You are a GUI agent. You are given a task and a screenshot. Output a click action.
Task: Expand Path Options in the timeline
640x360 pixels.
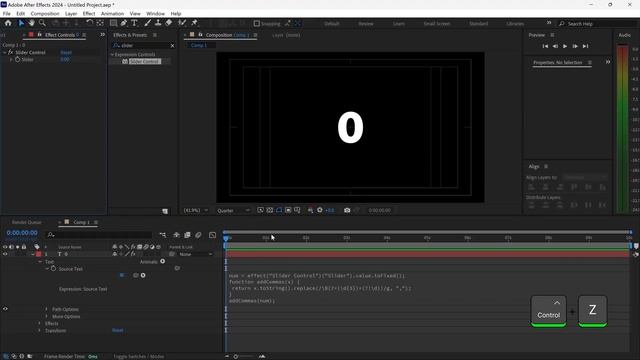[47, 309]
